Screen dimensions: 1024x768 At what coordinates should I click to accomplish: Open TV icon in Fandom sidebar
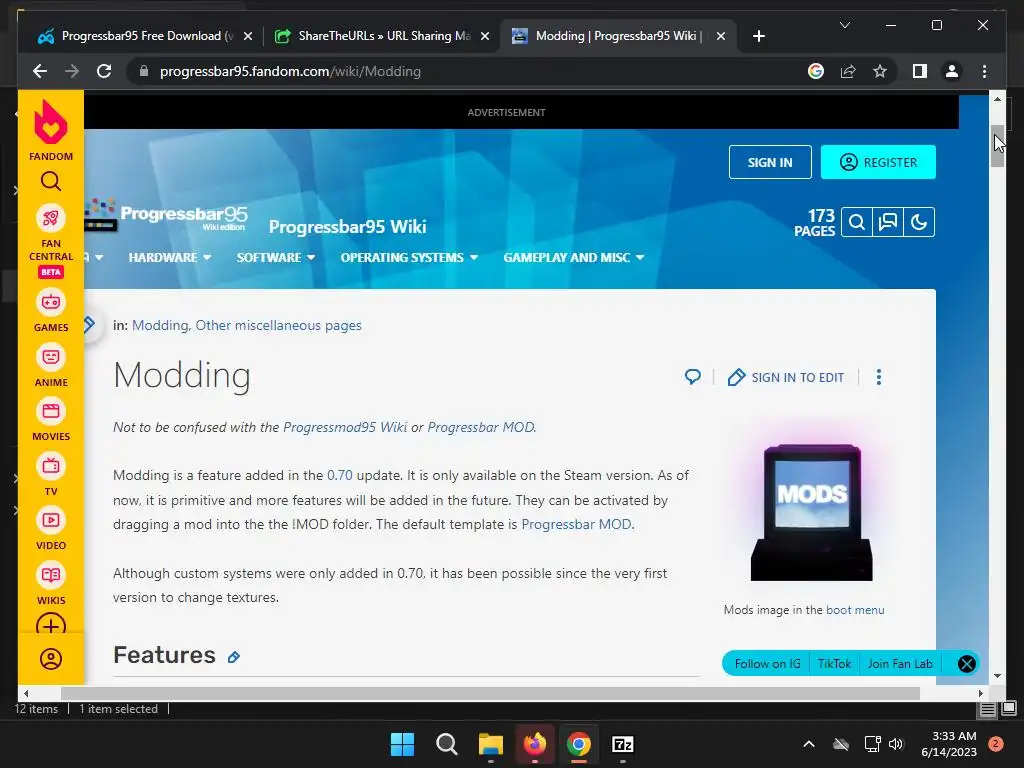51,466
